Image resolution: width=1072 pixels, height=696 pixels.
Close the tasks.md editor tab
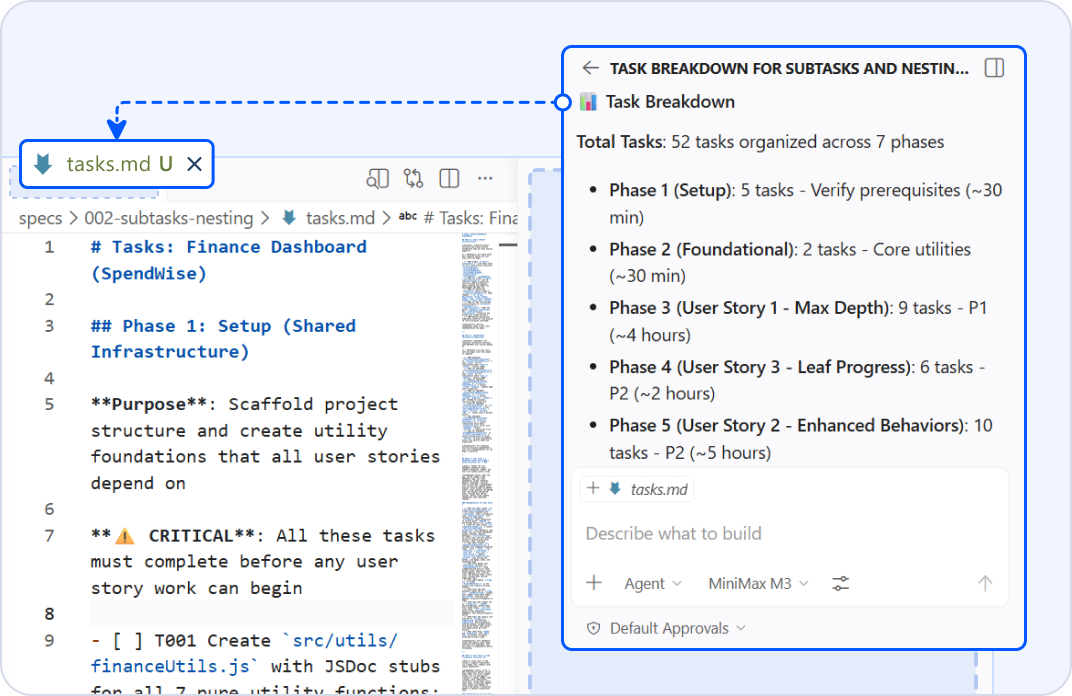pos(195,164)
